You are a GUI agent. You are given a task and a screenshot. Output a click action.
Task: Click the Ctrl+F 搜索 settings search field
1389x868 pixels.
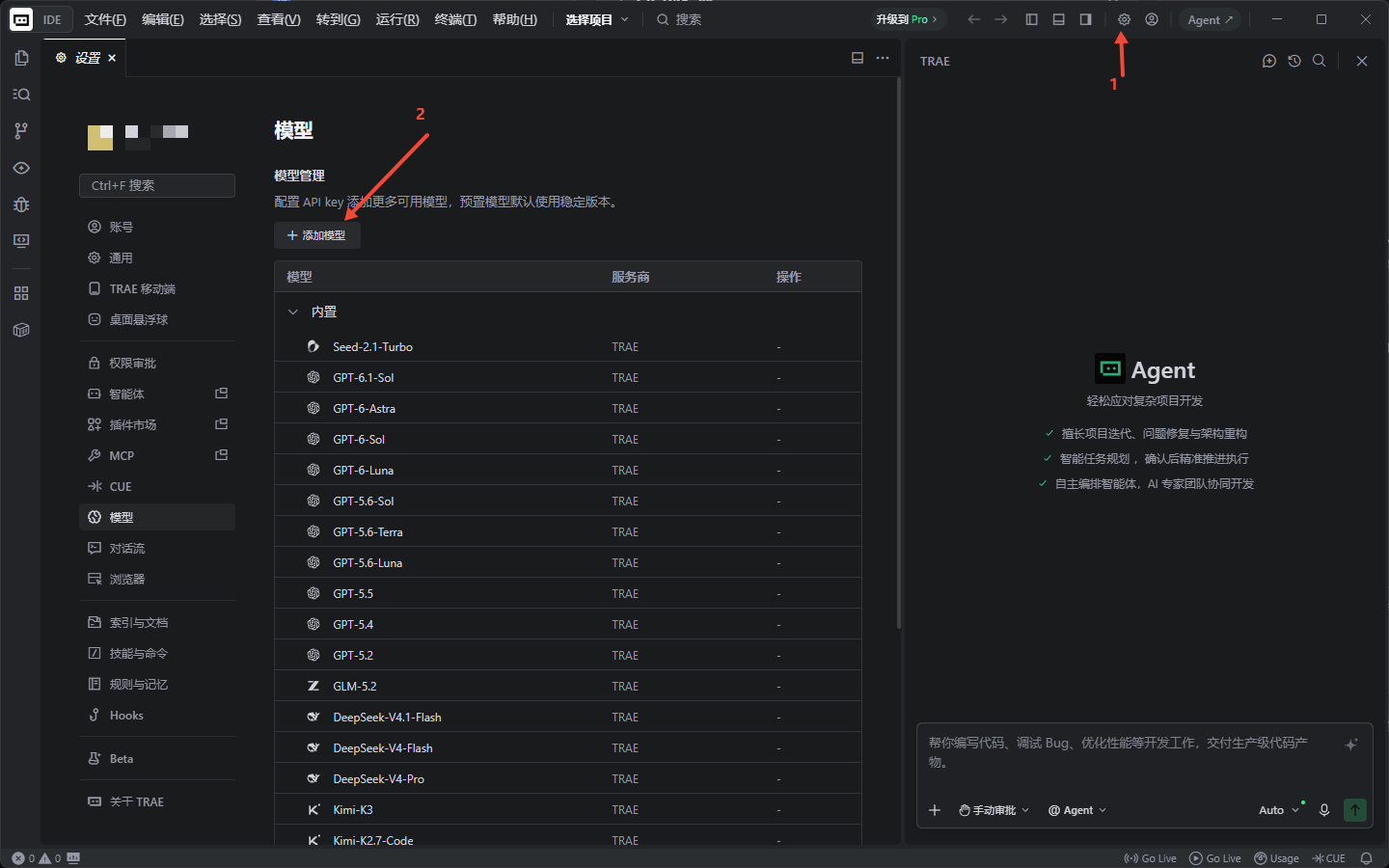(157, 185)
